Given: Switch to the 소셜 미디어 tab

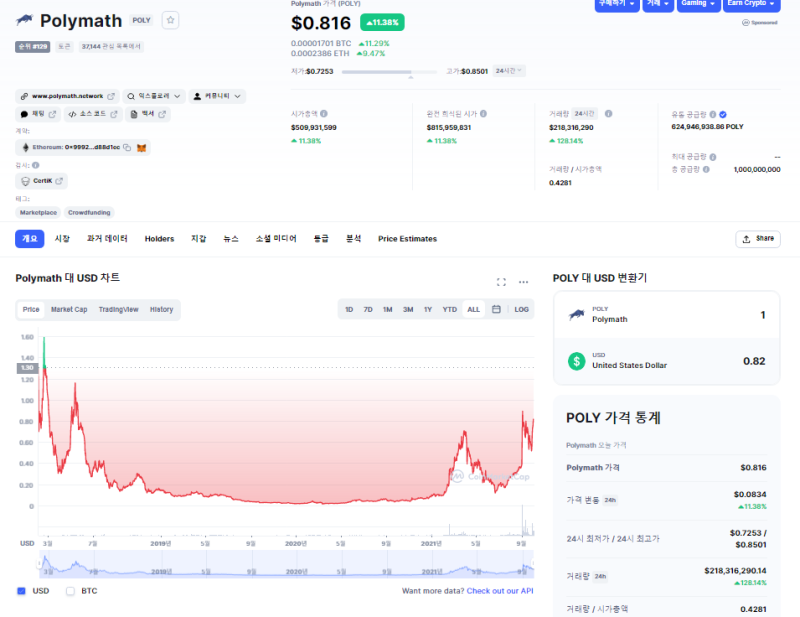Looking at the screenshot, I should pyautogui.click(x=276, y=239).
